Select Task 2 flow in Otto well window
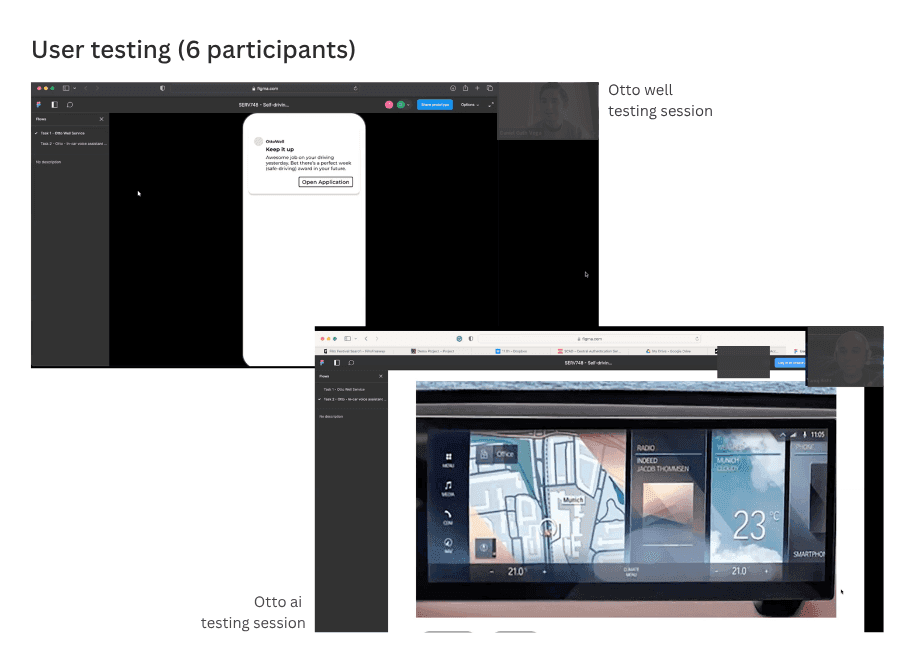 (73, 144)
